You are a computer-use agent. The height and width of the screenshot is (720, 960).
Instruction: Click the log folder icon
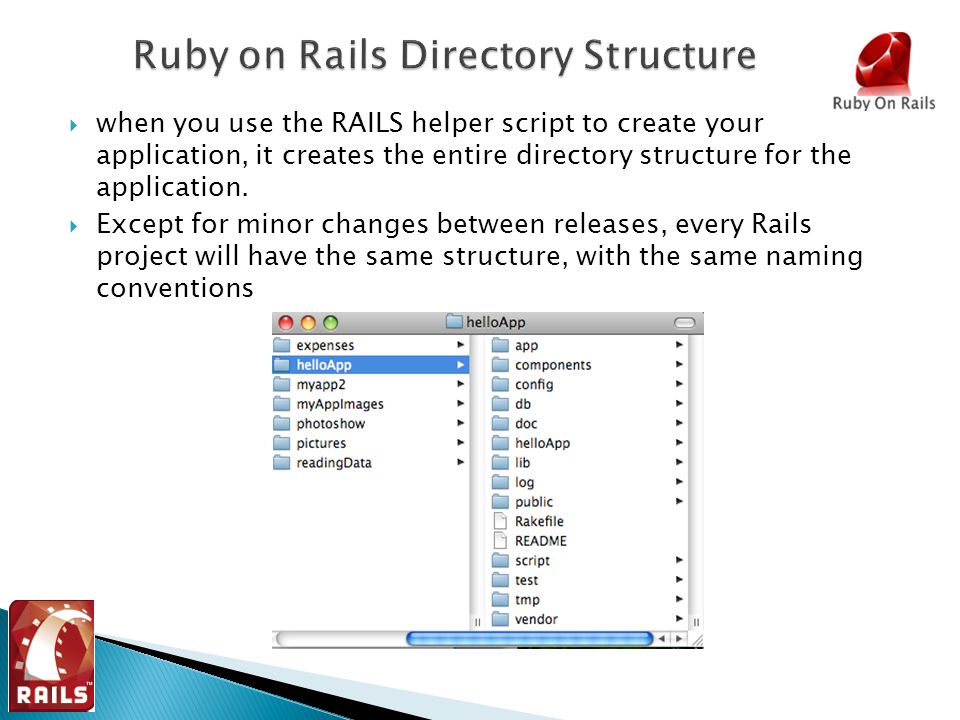pos(500,482)
